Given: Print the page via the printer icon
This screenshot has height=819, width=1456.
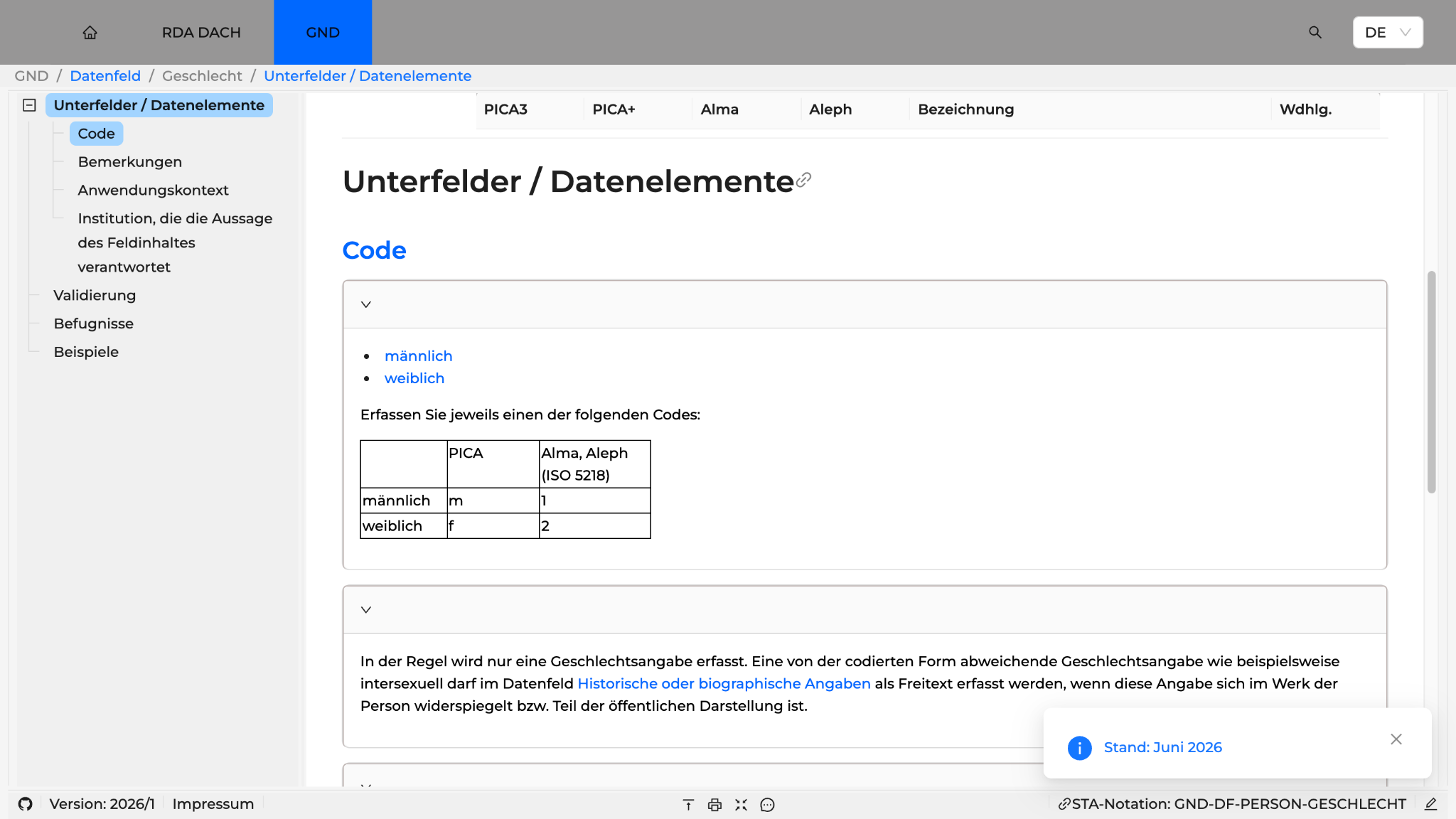Looking at the screenshot, I should pos(714,805).
